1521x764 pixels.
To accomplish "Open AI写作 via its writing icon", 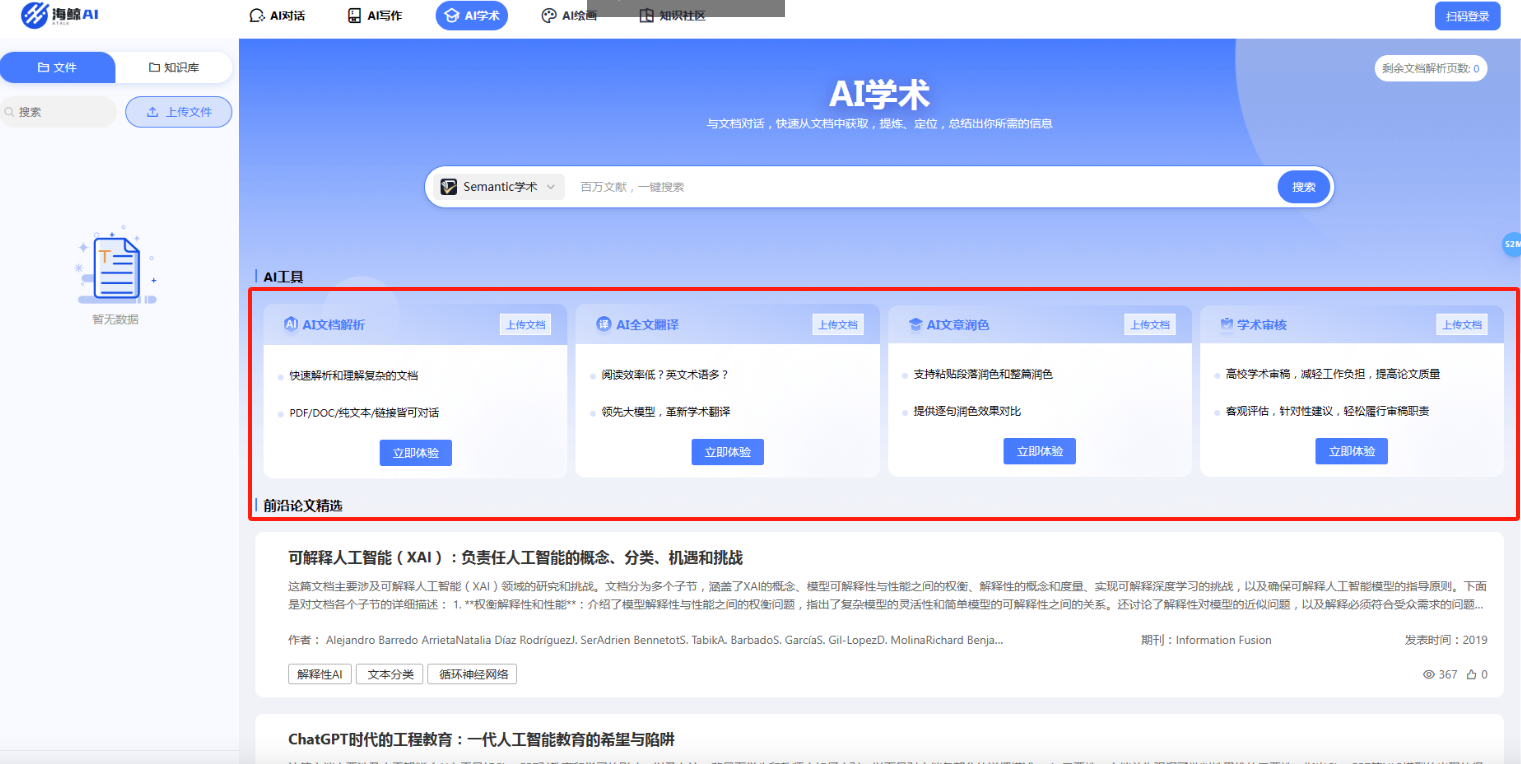I will click(352, 15).
